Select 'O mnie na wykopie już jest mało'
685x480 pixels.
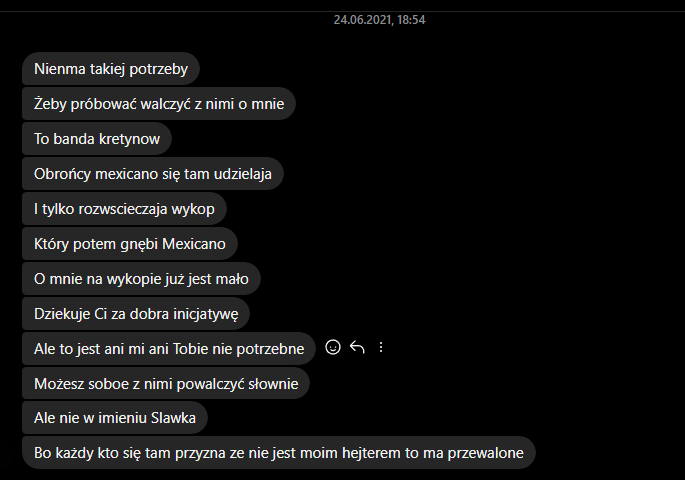[142, 279]
